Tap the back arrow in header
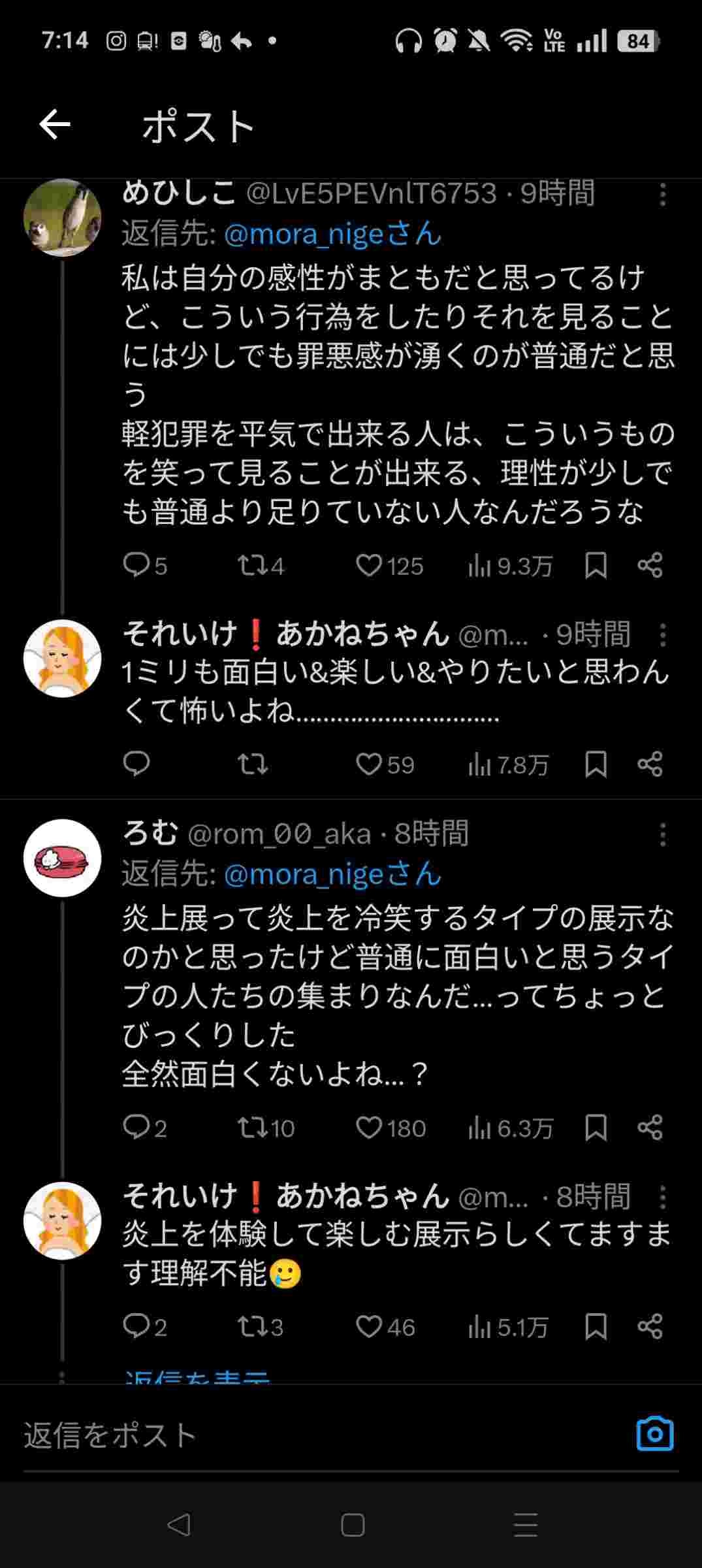This screenshot has width=702, height=1568. tap(55, 125)
